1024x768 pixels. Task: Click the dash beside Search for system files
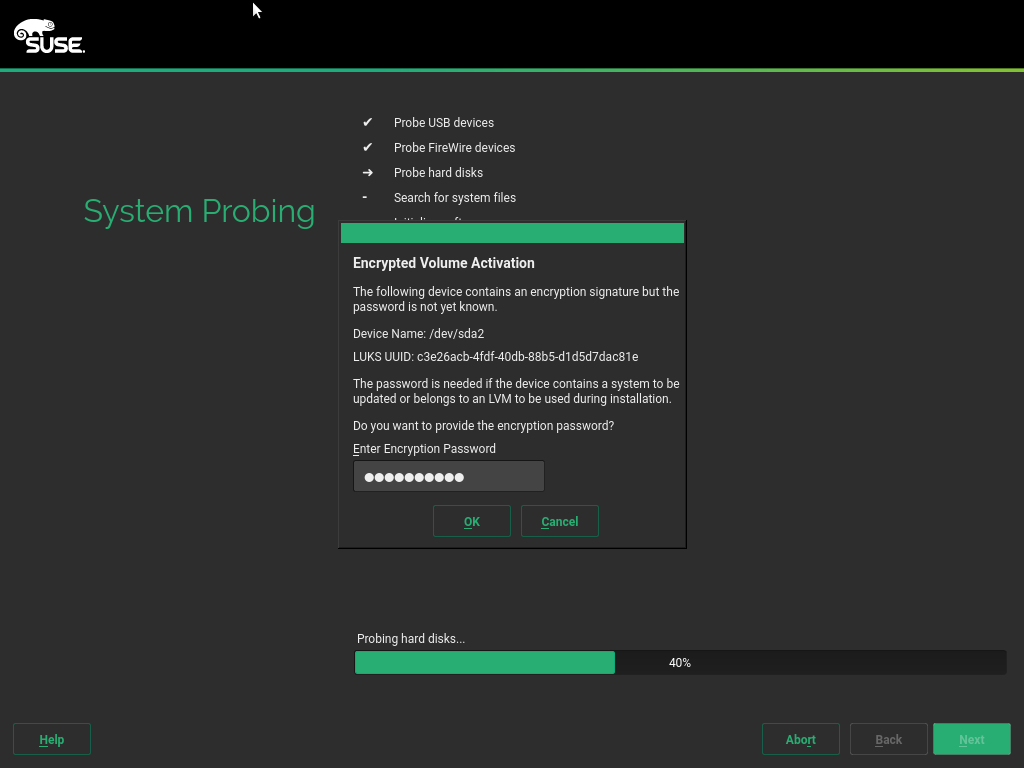[365, 197]
